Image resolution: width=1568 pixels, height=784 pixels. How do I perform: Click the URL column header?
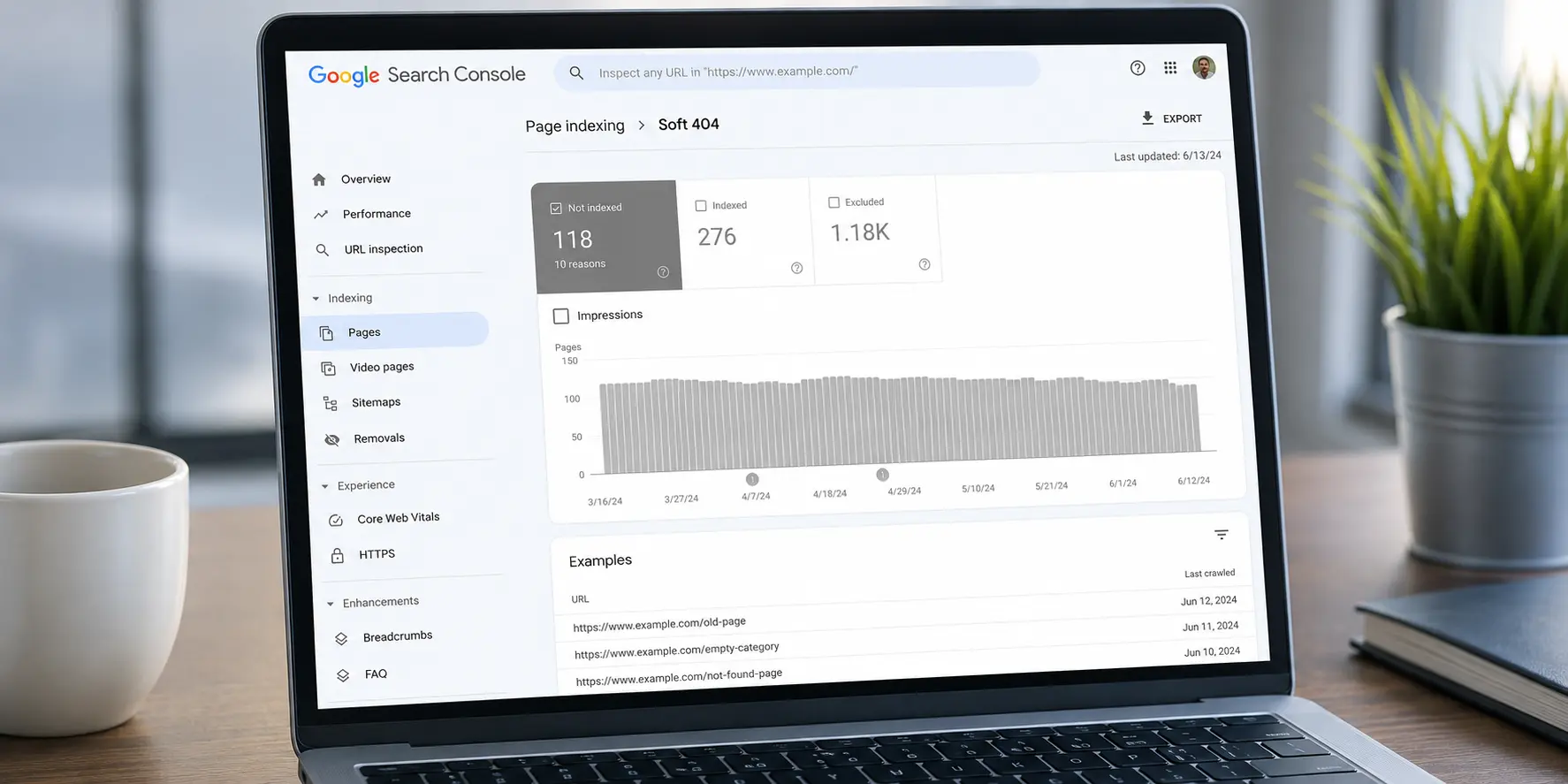(580, 599)
